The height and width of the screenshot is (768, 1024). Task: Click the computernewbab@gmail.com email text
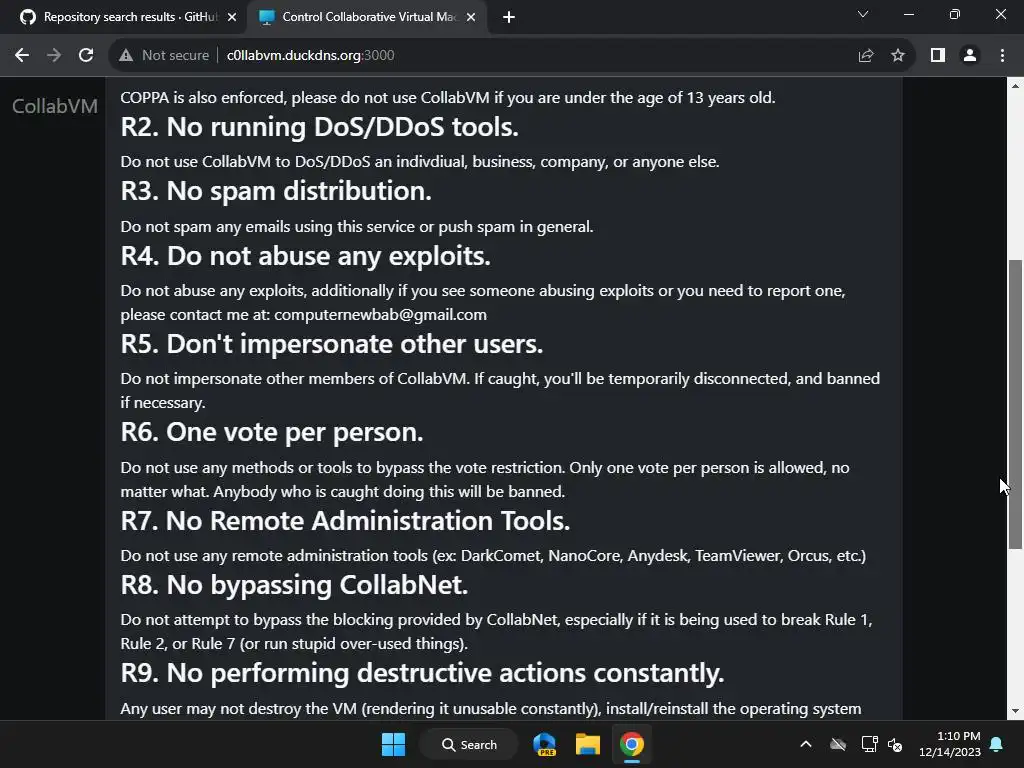click(x=380, y=315)
